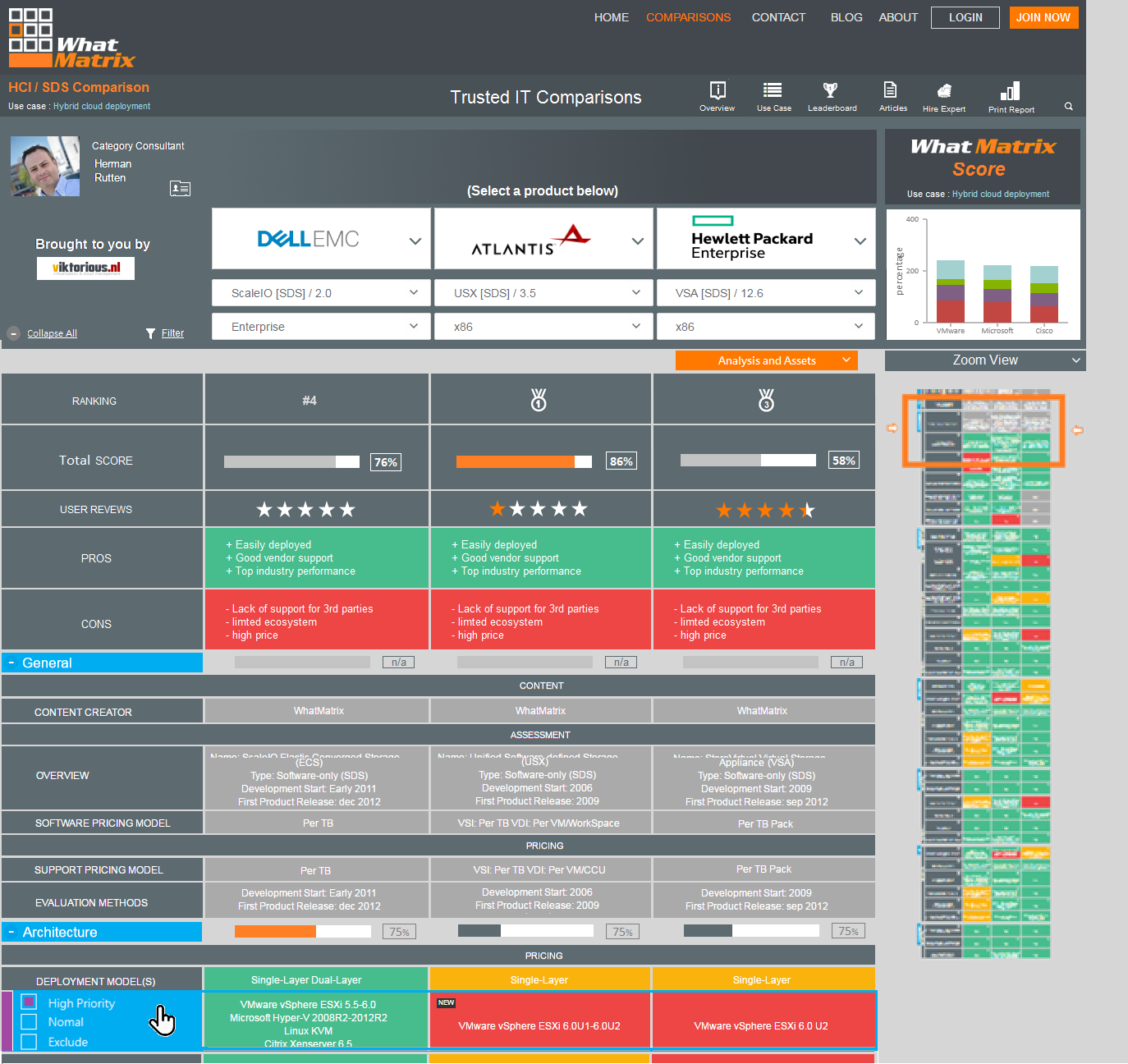Click the Hewlett Packard user review stars
Screen dimensions: 1128x1064
tap(766, 511)
